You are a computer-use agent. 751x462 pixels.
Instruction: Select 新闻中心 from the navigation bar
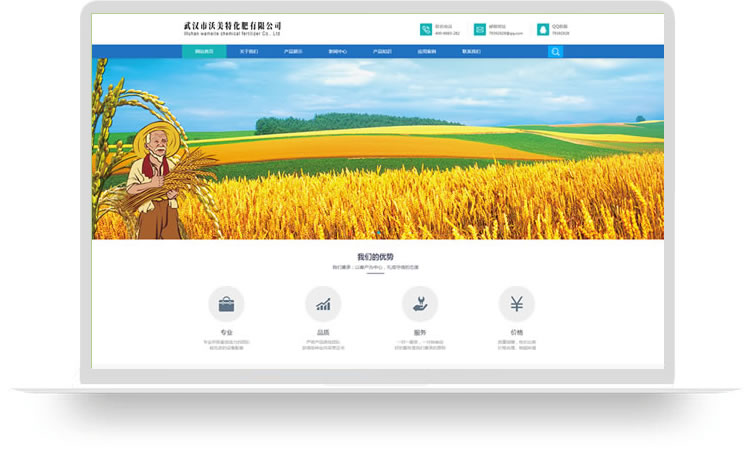tap(337, 51)
